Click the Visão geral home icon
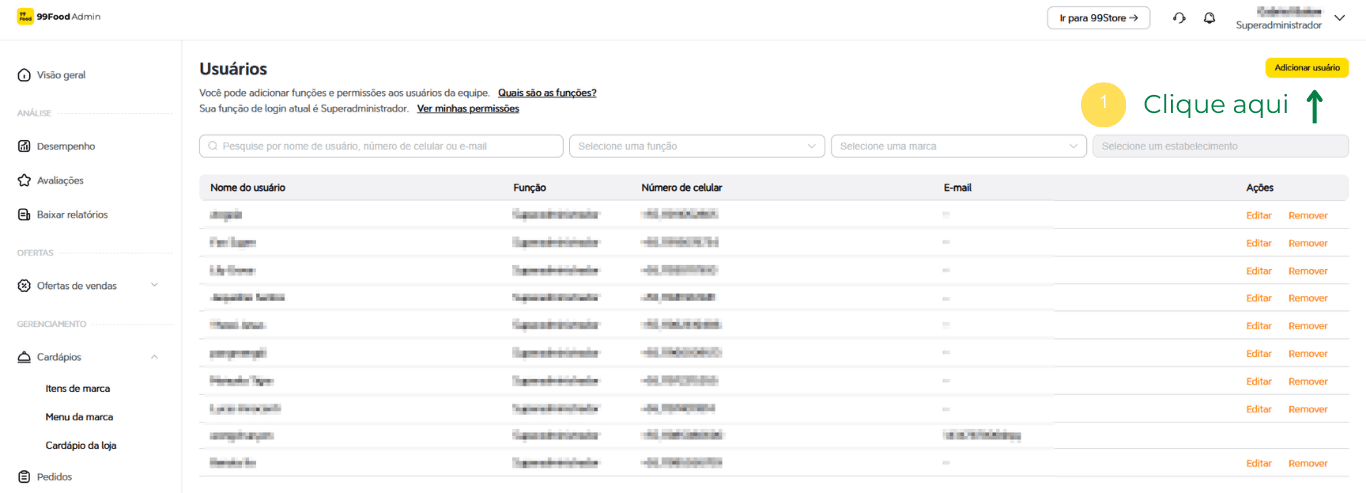Screen dimensions: 1366x493 (24, 75)
